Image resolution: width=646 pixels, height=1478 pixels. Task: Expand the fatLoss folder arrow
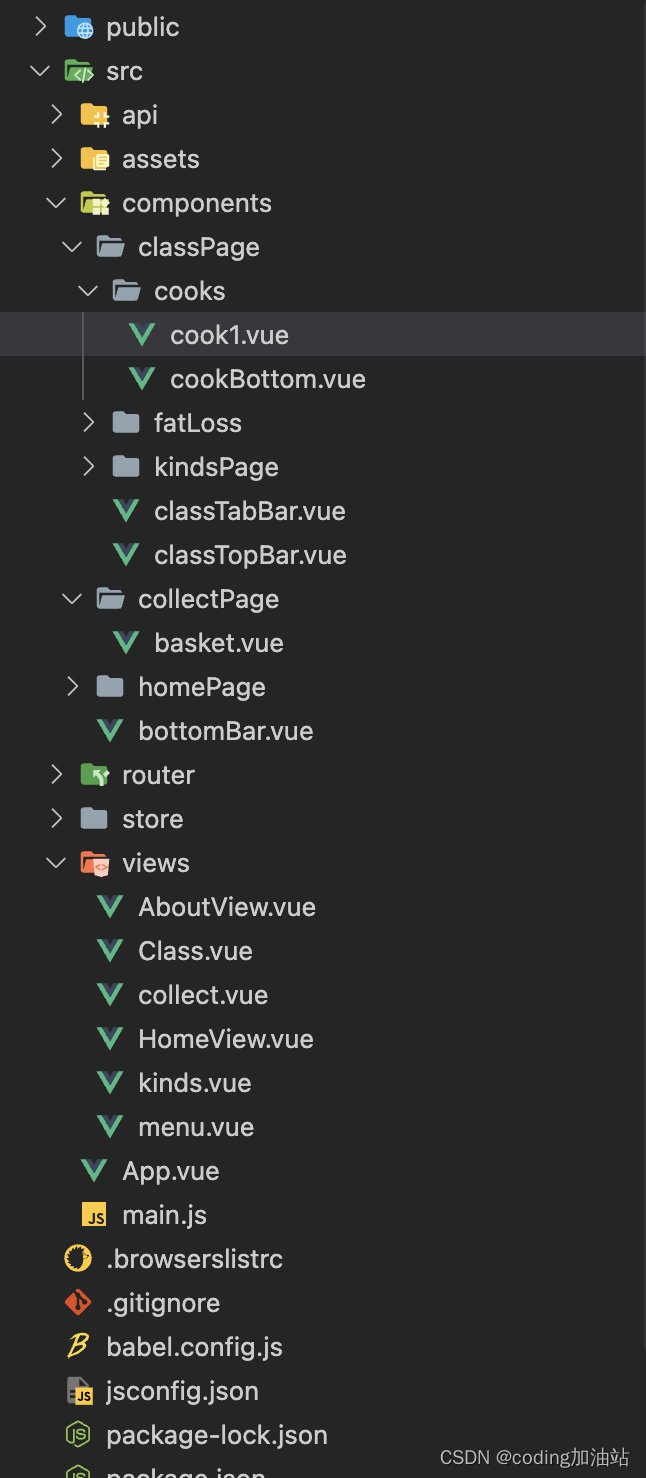tap(88, 423)
